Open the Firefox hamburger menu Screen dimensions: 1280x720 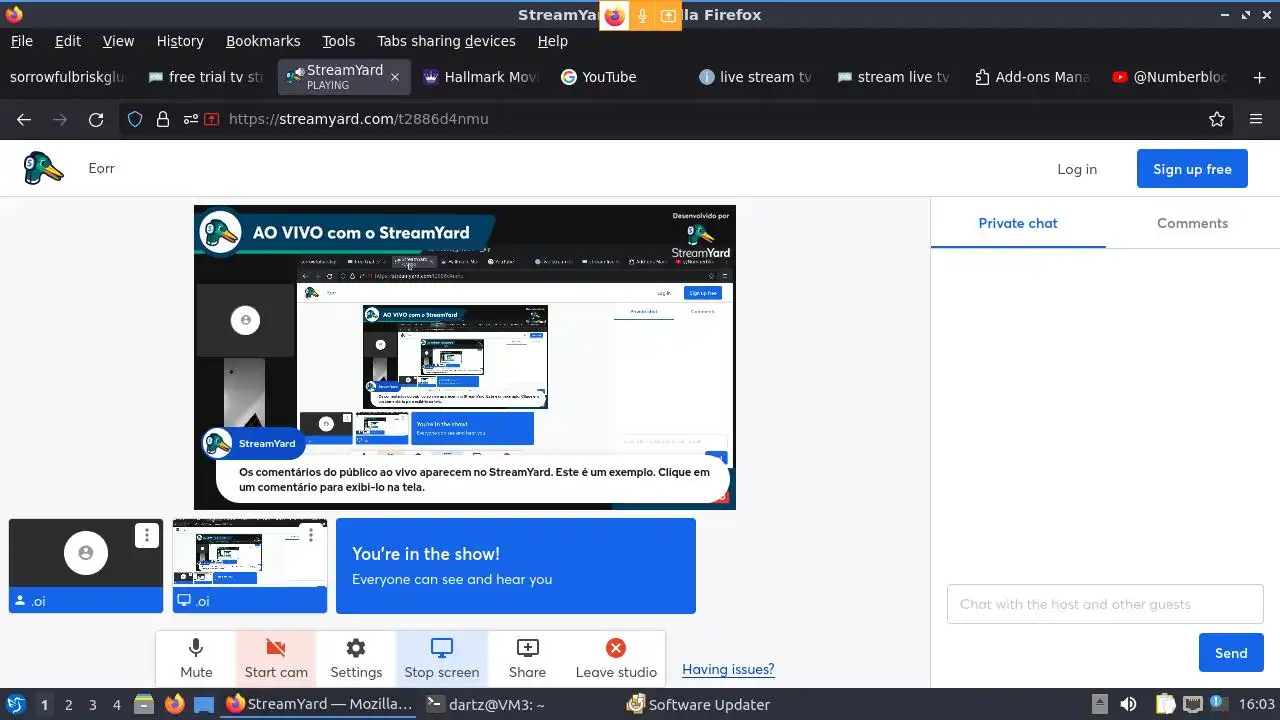click(x=1256, y=119)
